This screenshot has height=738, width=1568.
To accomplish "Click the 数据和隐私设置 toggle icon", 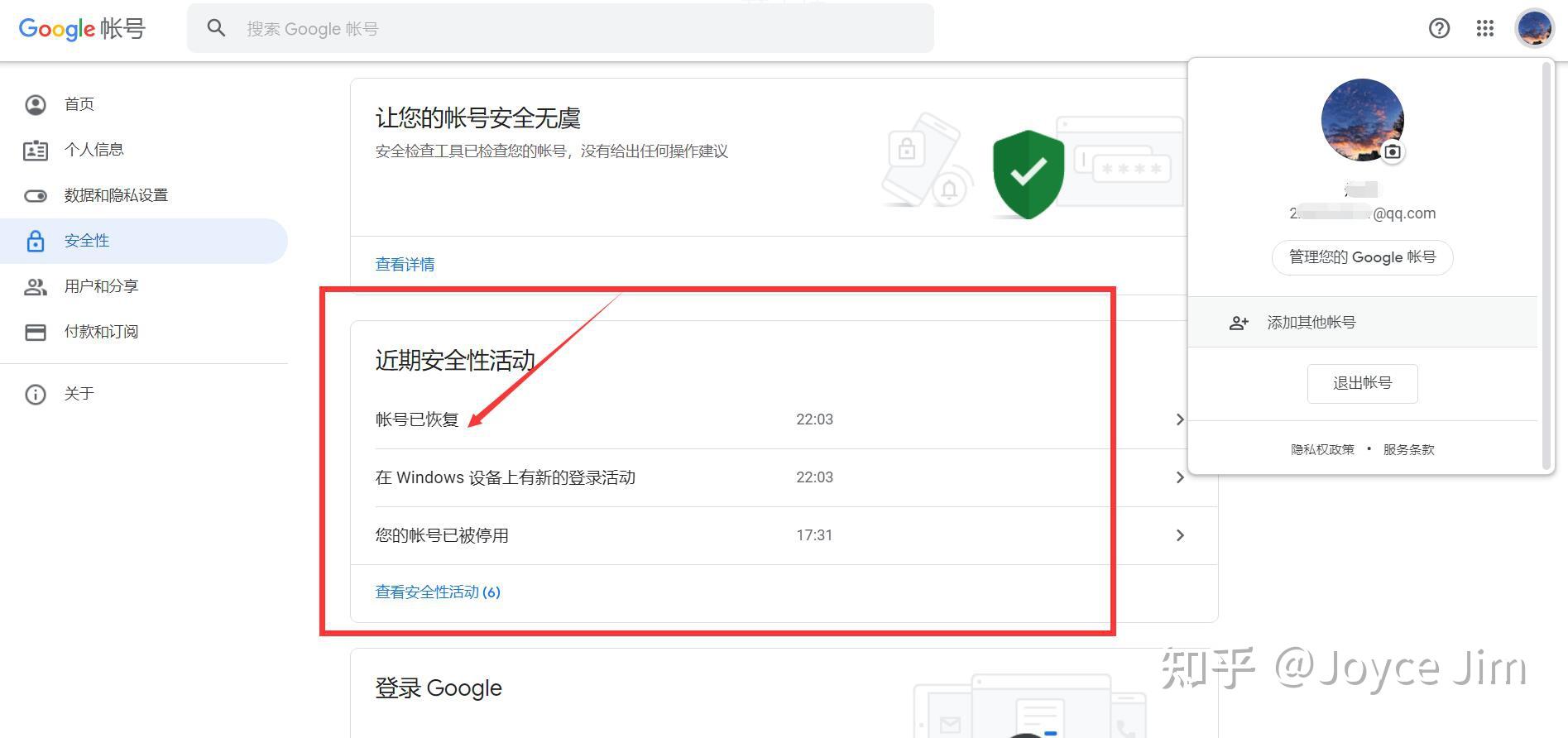I will click(x=36, y=196).
